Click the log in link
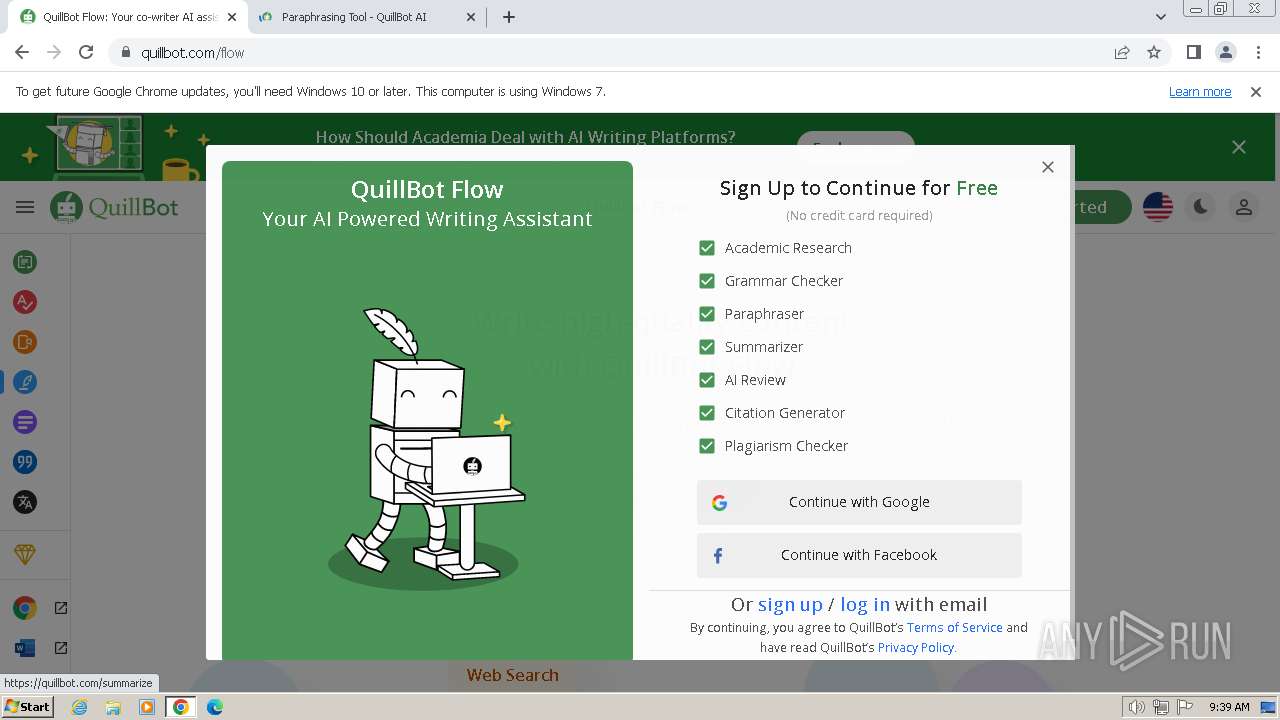 tap(865, 604)
